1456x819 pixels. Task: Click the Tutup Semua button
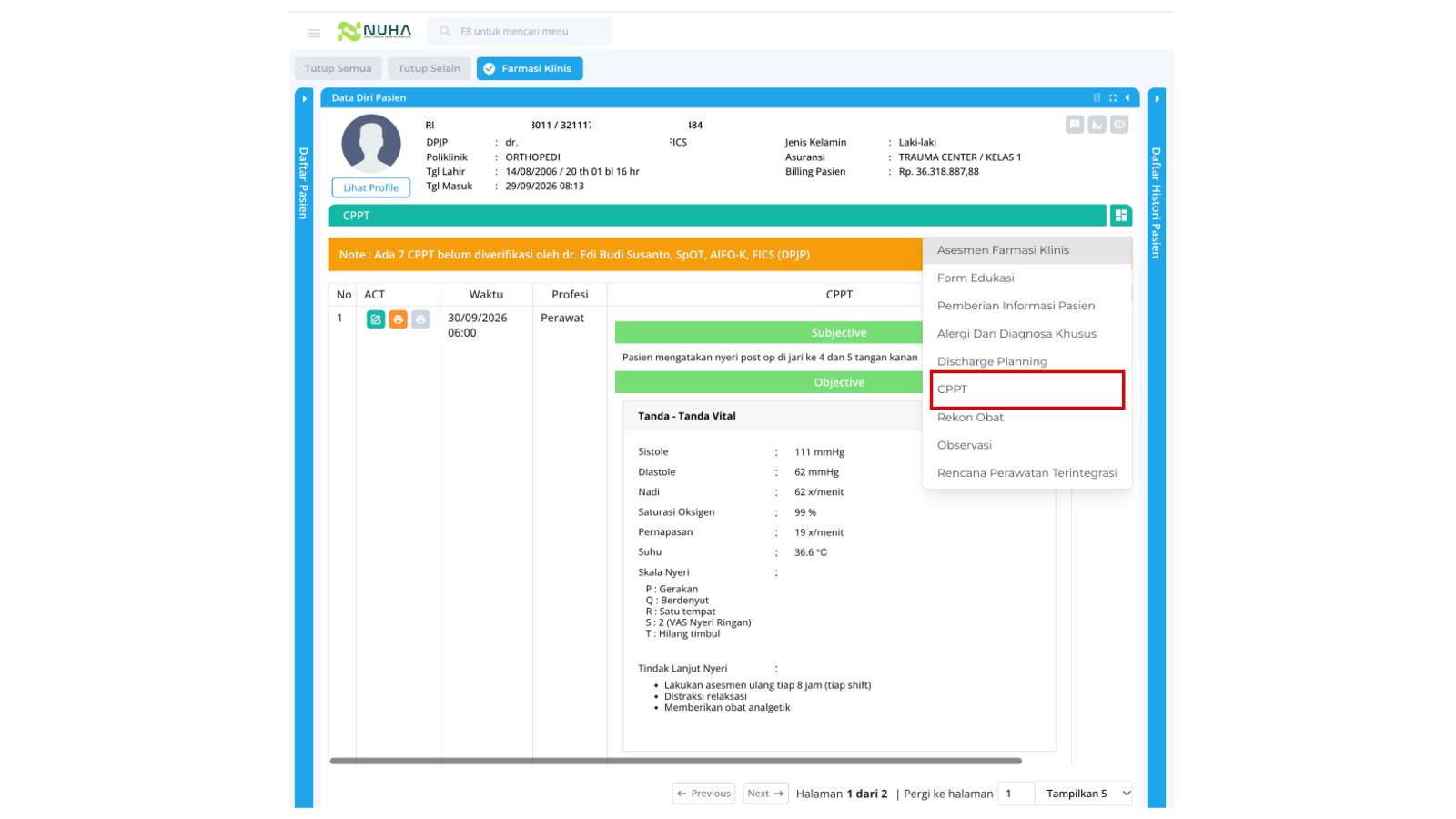(339, 68)
